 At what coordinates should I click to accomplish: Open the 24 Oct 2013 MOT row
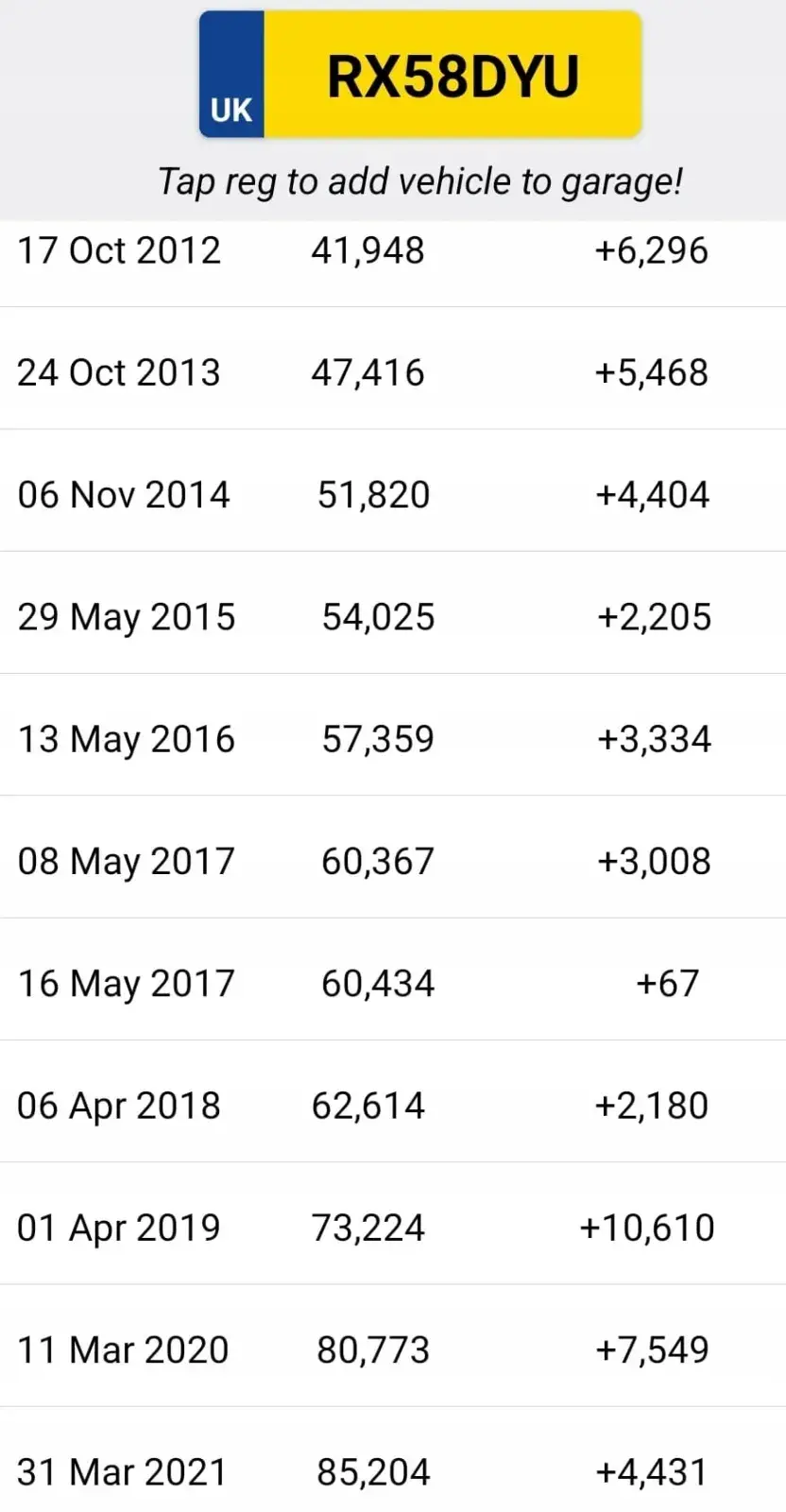[x=119, y=372]
